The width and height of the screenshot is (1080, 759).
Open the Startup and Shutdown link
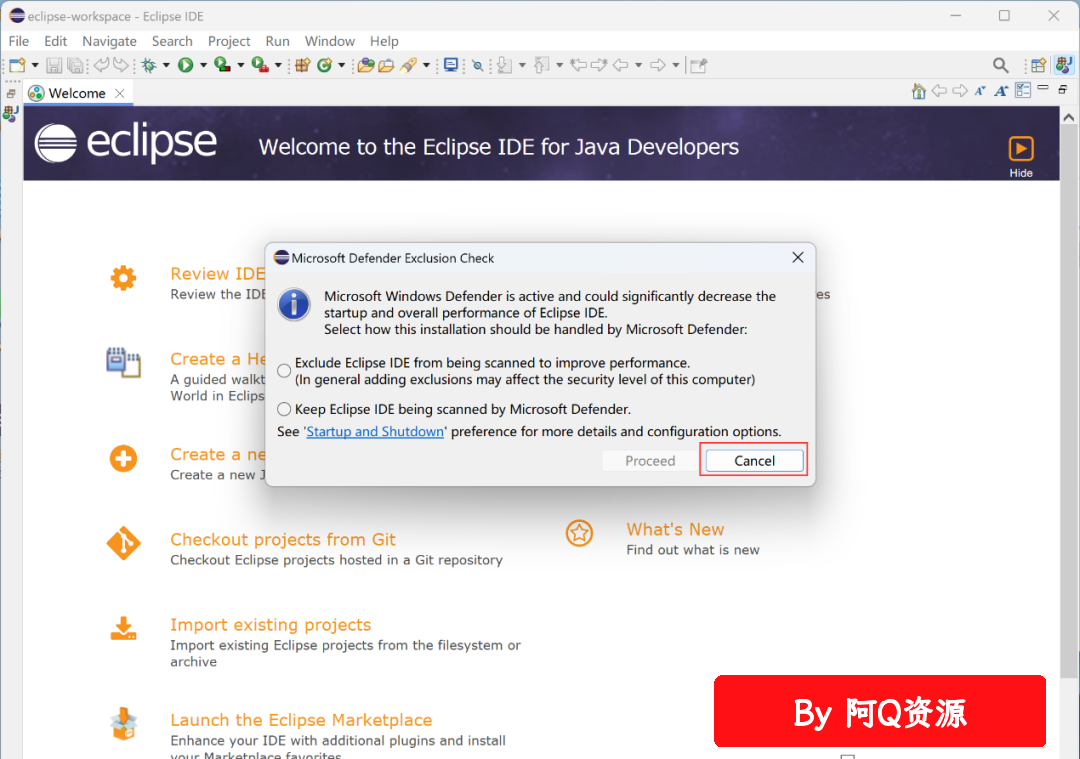[375, 431]
